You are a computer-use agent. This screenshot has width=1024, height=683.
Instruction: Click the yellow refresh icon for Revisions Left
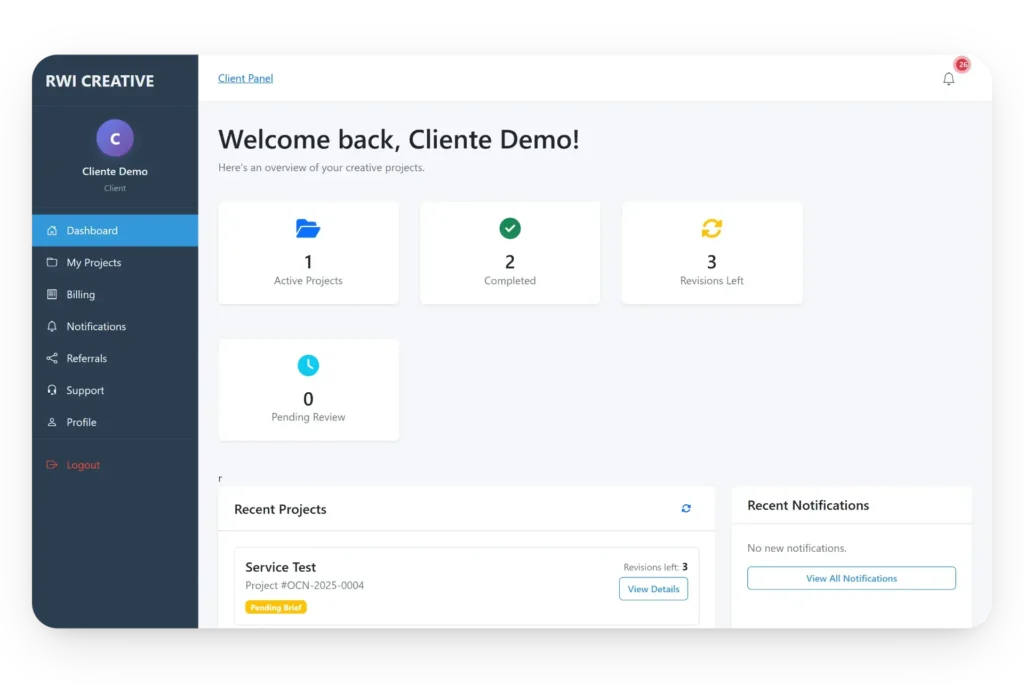coord(711,228)
